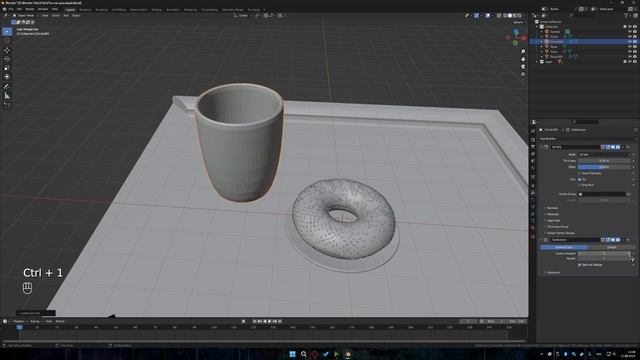Switch to the Modeling workspace tab
The height and width of the screenshot is (360, 640).
85,9
